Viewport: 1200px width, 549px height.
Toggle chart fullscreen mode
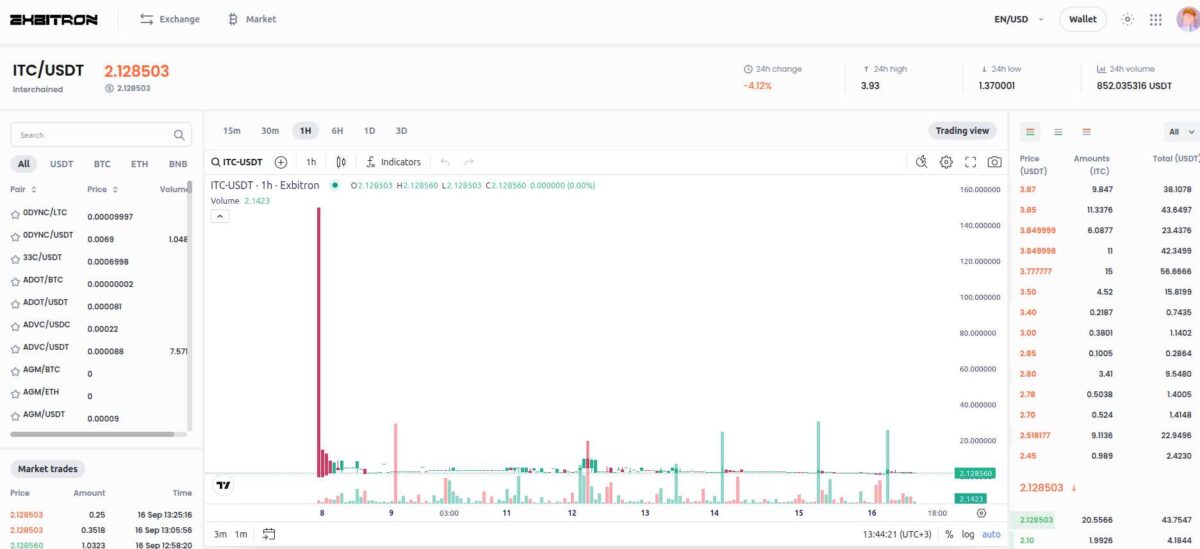tap(970, 162)
